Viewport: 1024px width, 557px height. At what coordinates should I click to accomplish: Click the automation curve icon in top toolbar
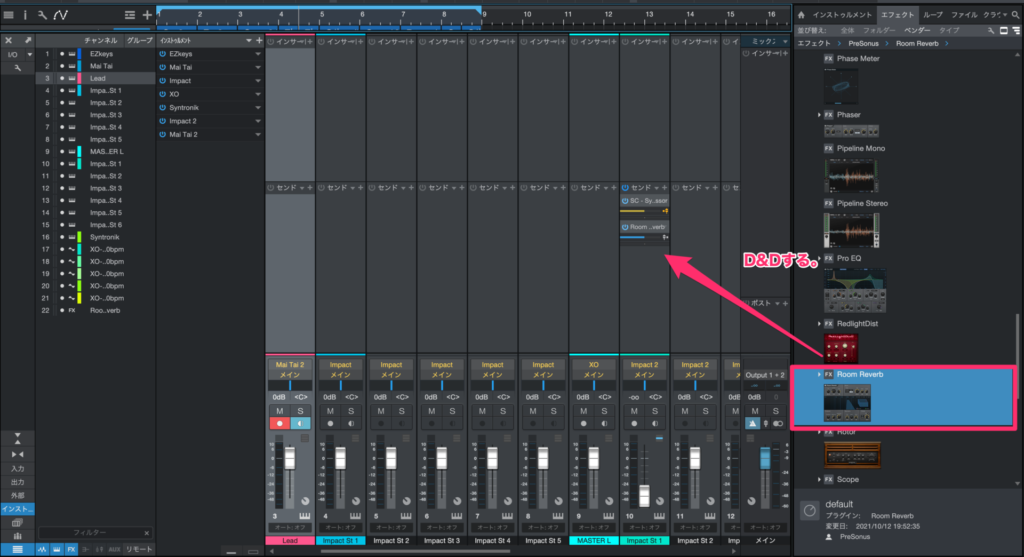click(x=60, y=15)
